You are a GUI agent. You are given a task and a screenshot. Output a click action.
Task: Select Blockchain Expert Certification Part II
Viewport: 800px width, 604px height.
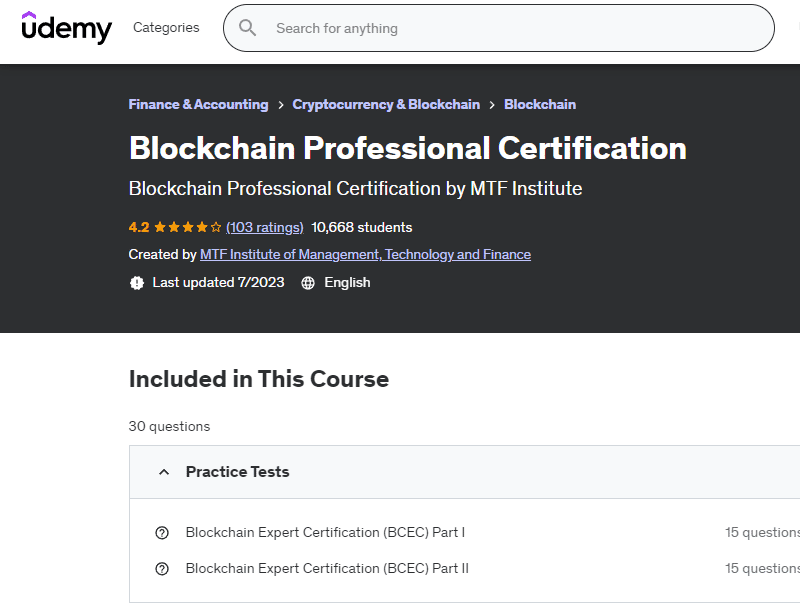tap(327, 569)
